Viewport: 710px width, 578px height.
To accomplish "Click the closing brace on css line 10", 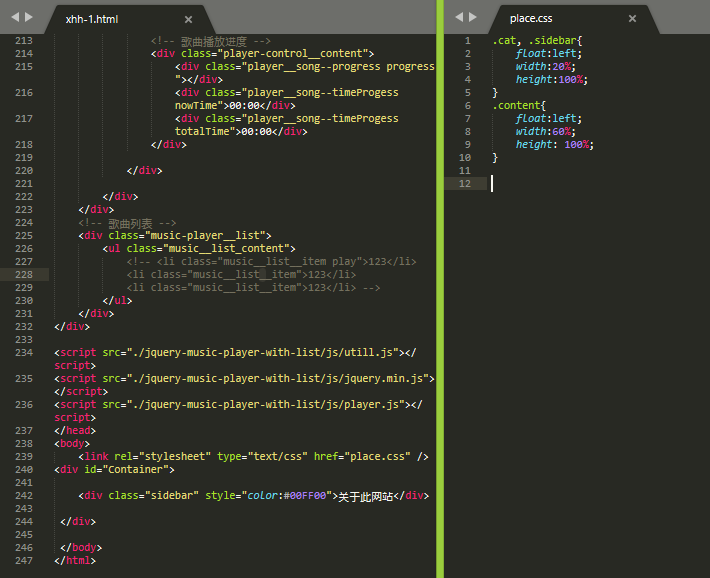I will tap(495, 158).
